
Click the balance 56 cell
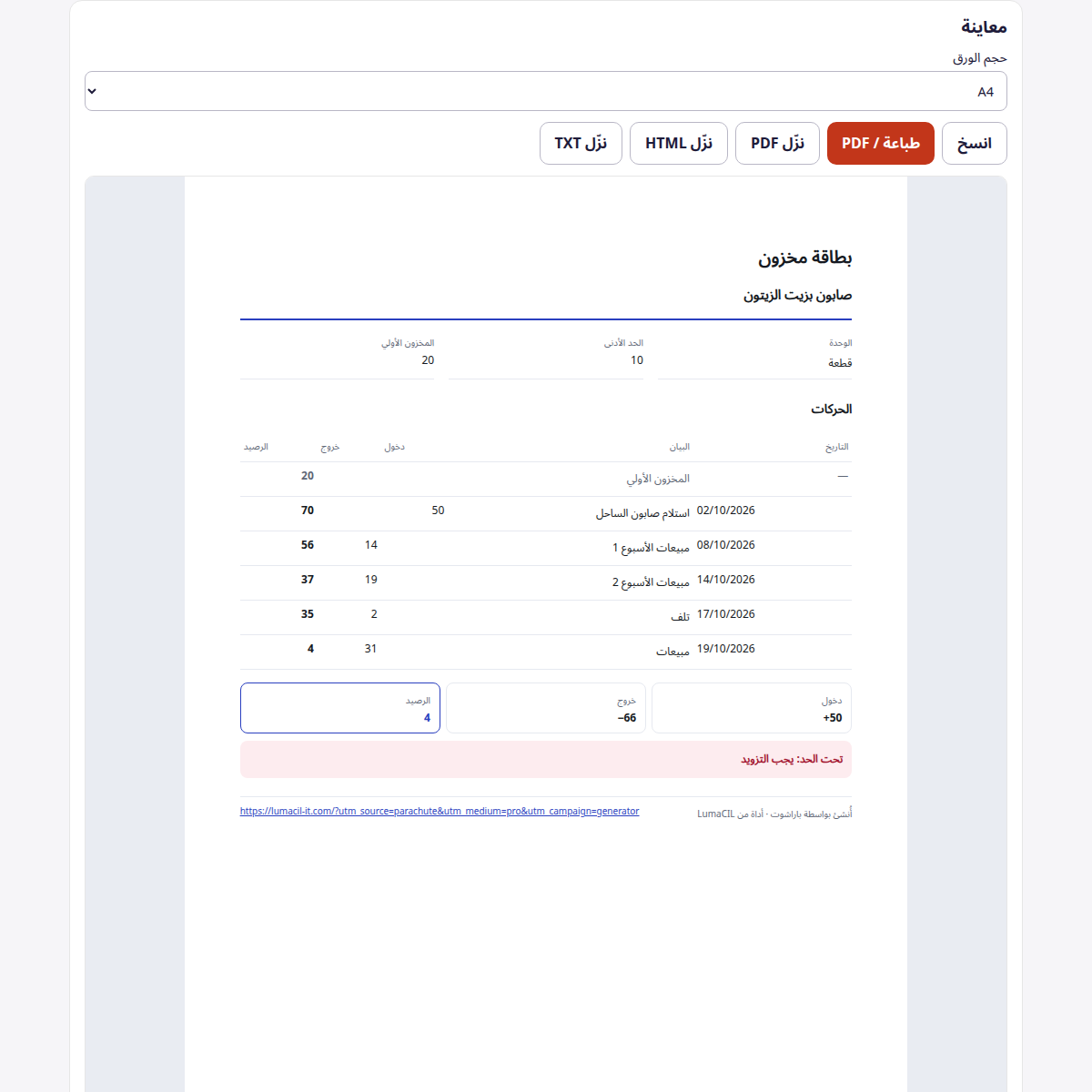point(308,545)
